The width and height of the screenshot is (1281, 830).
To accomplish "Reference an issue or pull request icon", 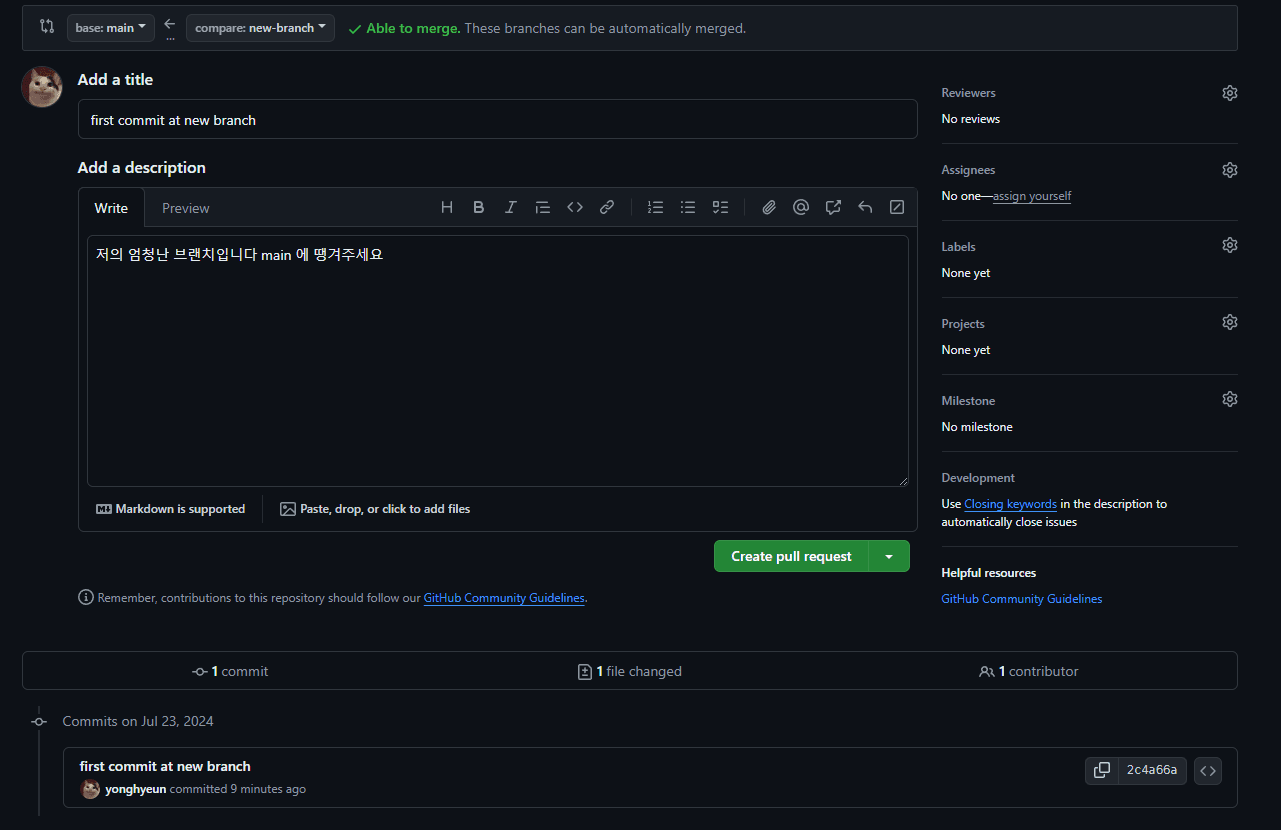I will [x=833, y=207].
